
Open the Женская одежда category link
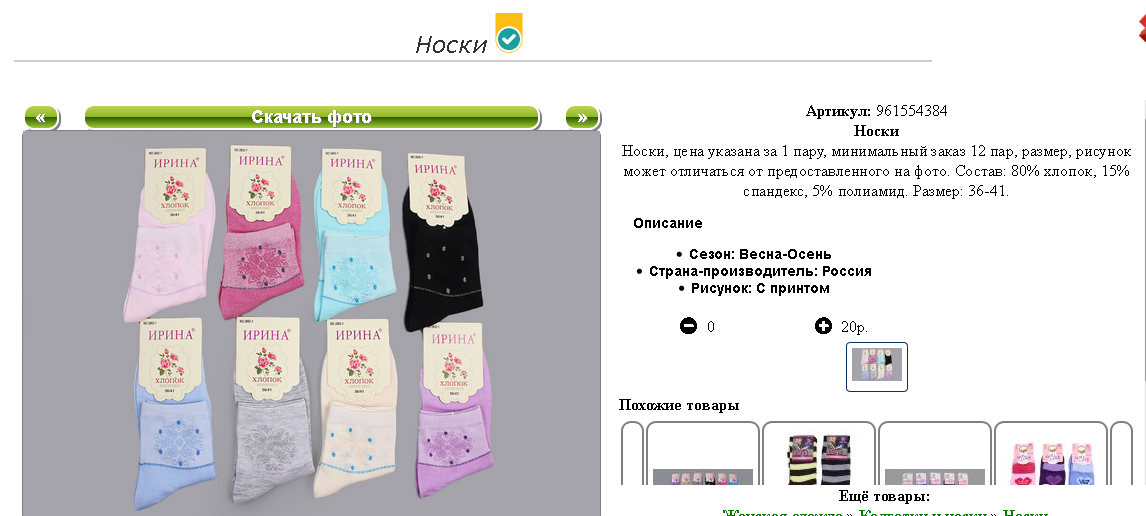tap(783, 512)
